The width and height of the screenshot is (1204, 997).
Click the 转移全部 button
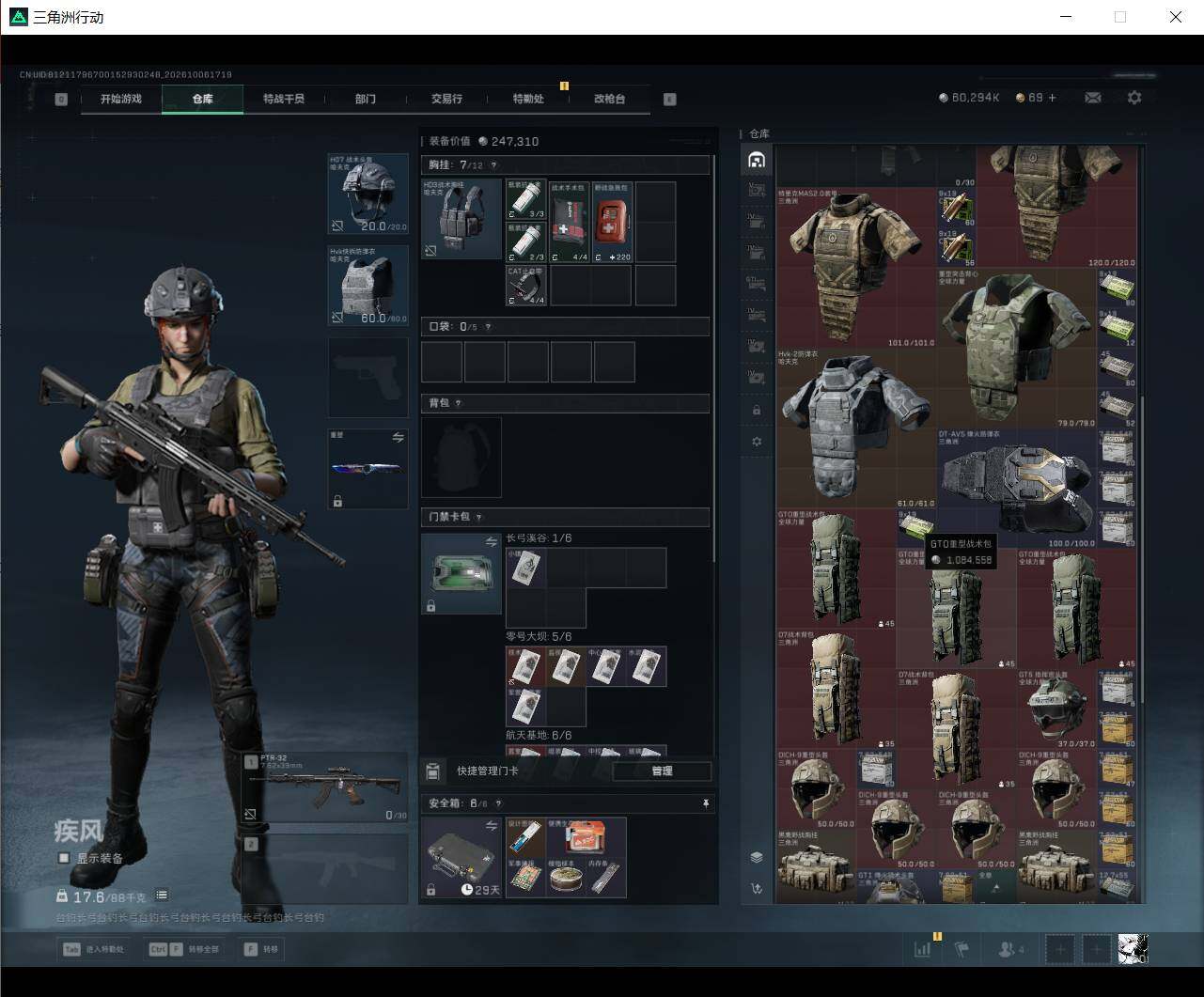point(185,949)
